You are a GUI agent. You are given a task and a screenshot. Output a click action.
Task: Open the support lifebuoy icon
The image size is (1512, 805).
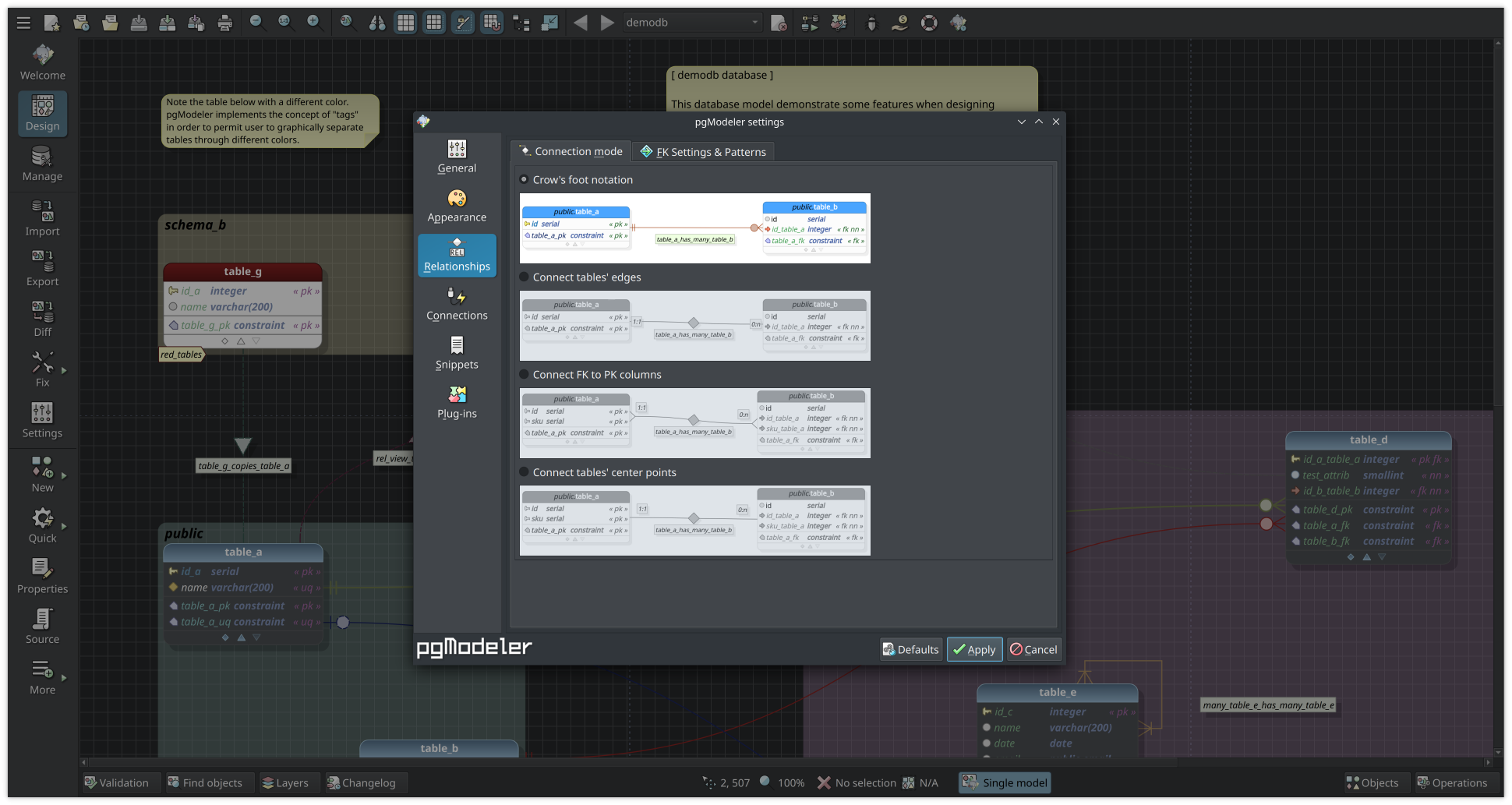(929, 23)
